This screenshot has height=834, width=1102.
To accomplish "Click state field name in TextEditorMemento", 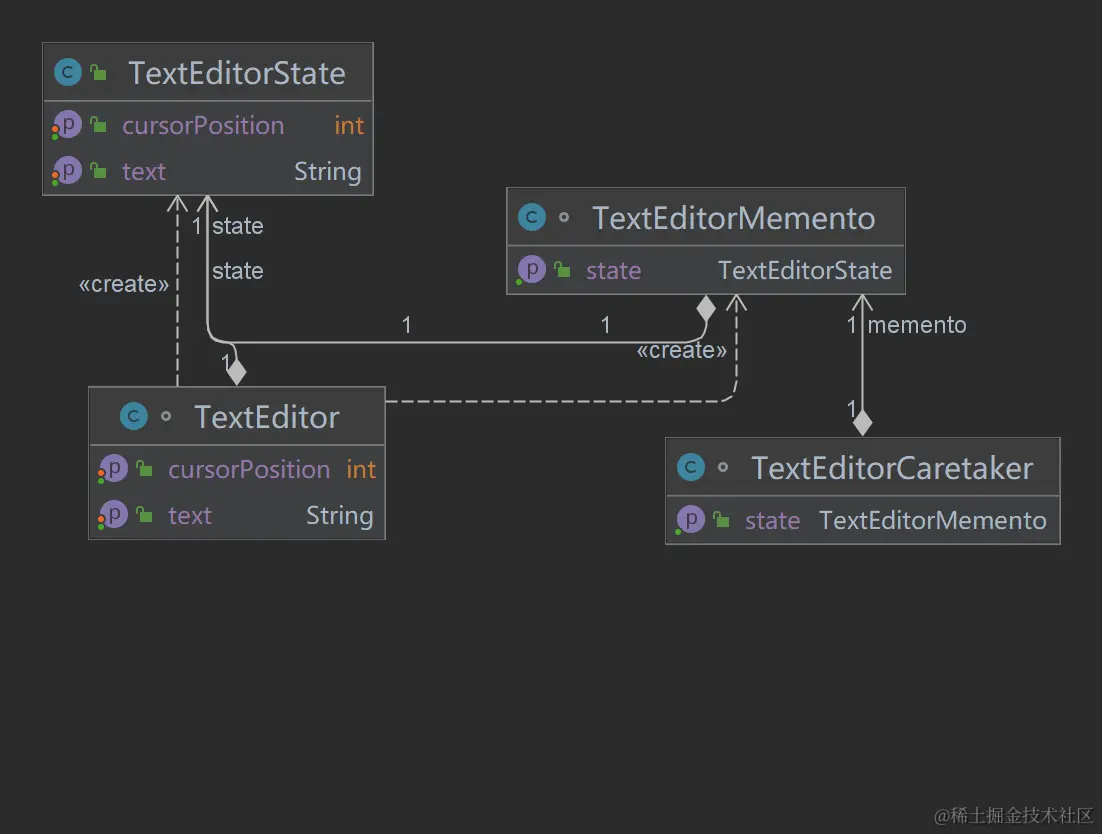I will click(614, 271).
